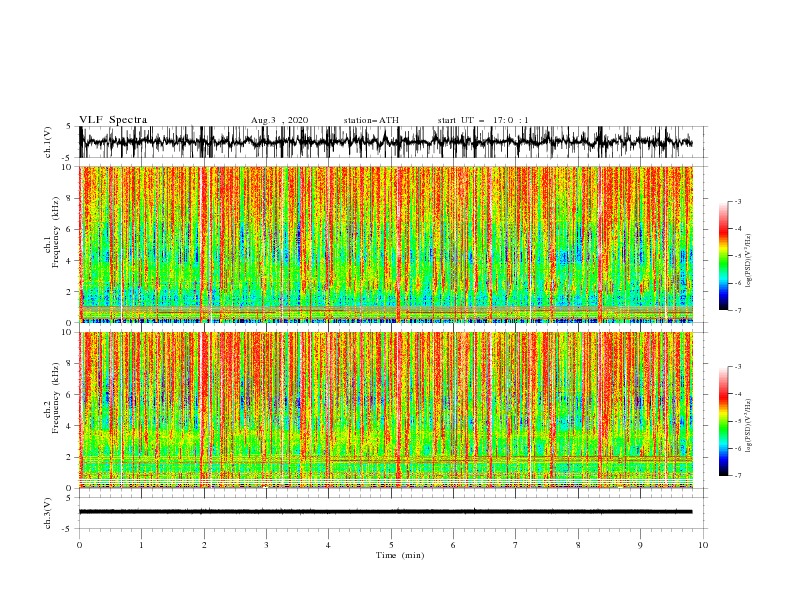Click the ch.2 spectrogram panel
This screenshot has height=612, width=792.
tap(386, 410)
